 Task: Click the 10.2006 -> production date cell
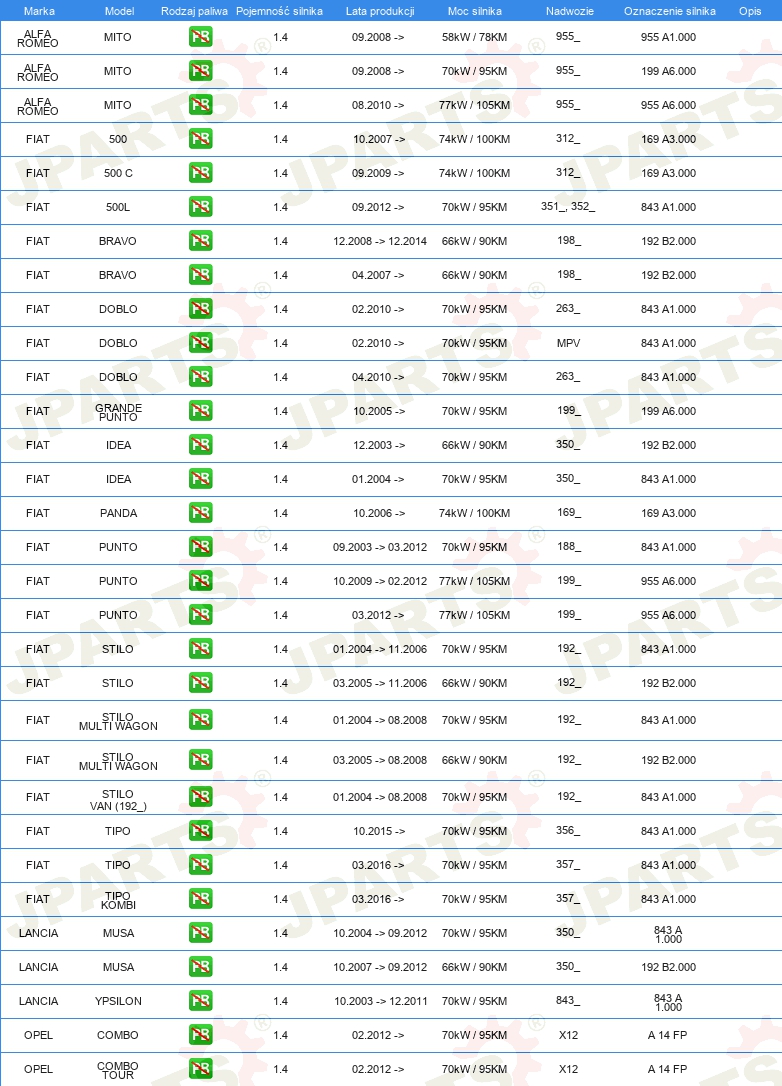coord(379,513)
